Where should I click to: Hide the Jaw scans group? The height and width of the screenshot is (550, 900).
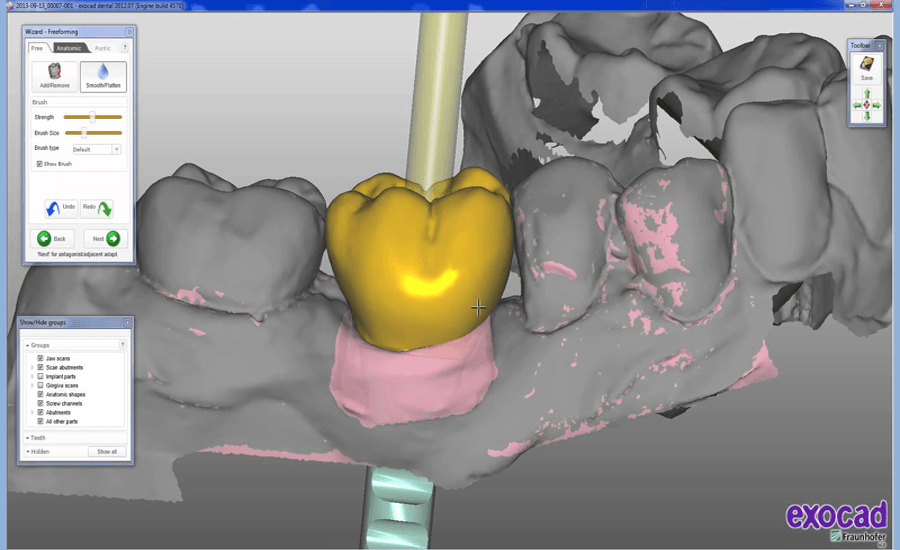pyautogui.click(x=40, y=358)
